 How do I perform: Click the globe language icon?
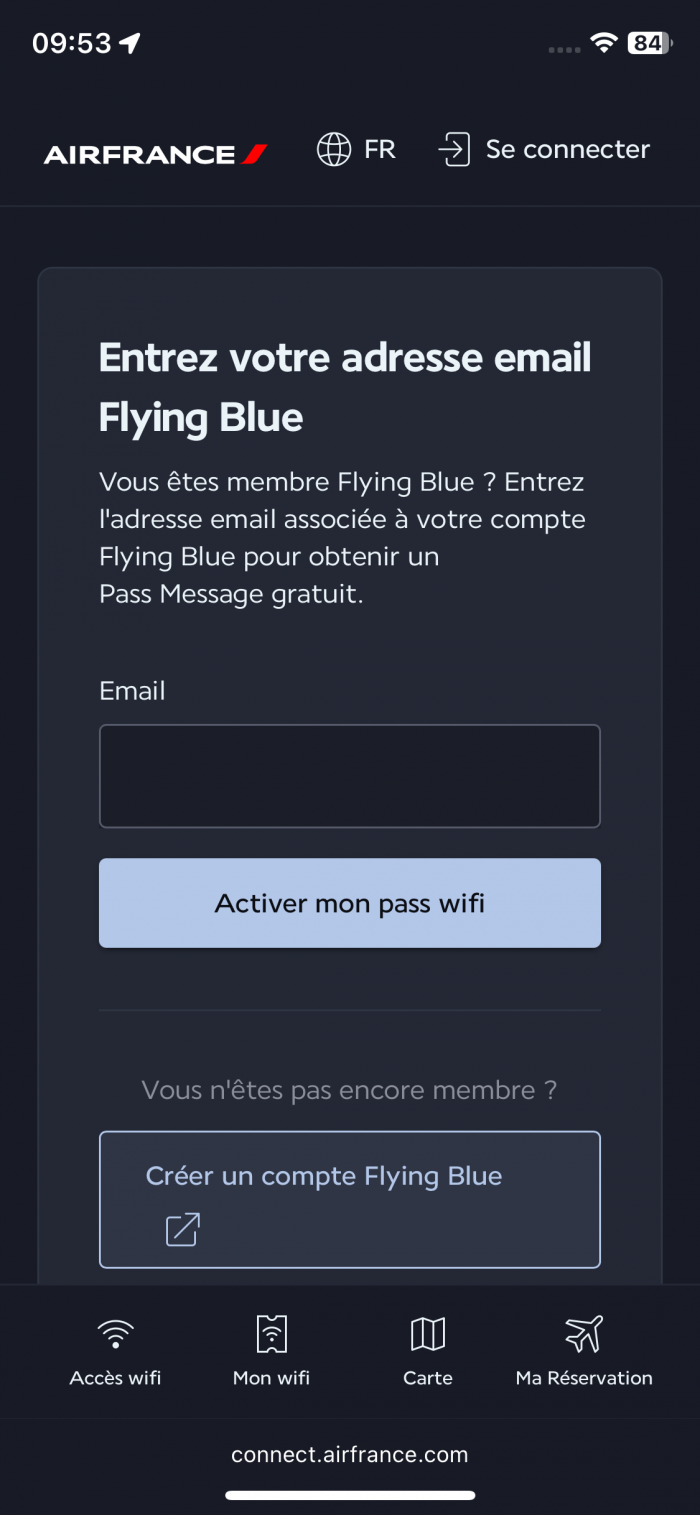coord(334,150)
